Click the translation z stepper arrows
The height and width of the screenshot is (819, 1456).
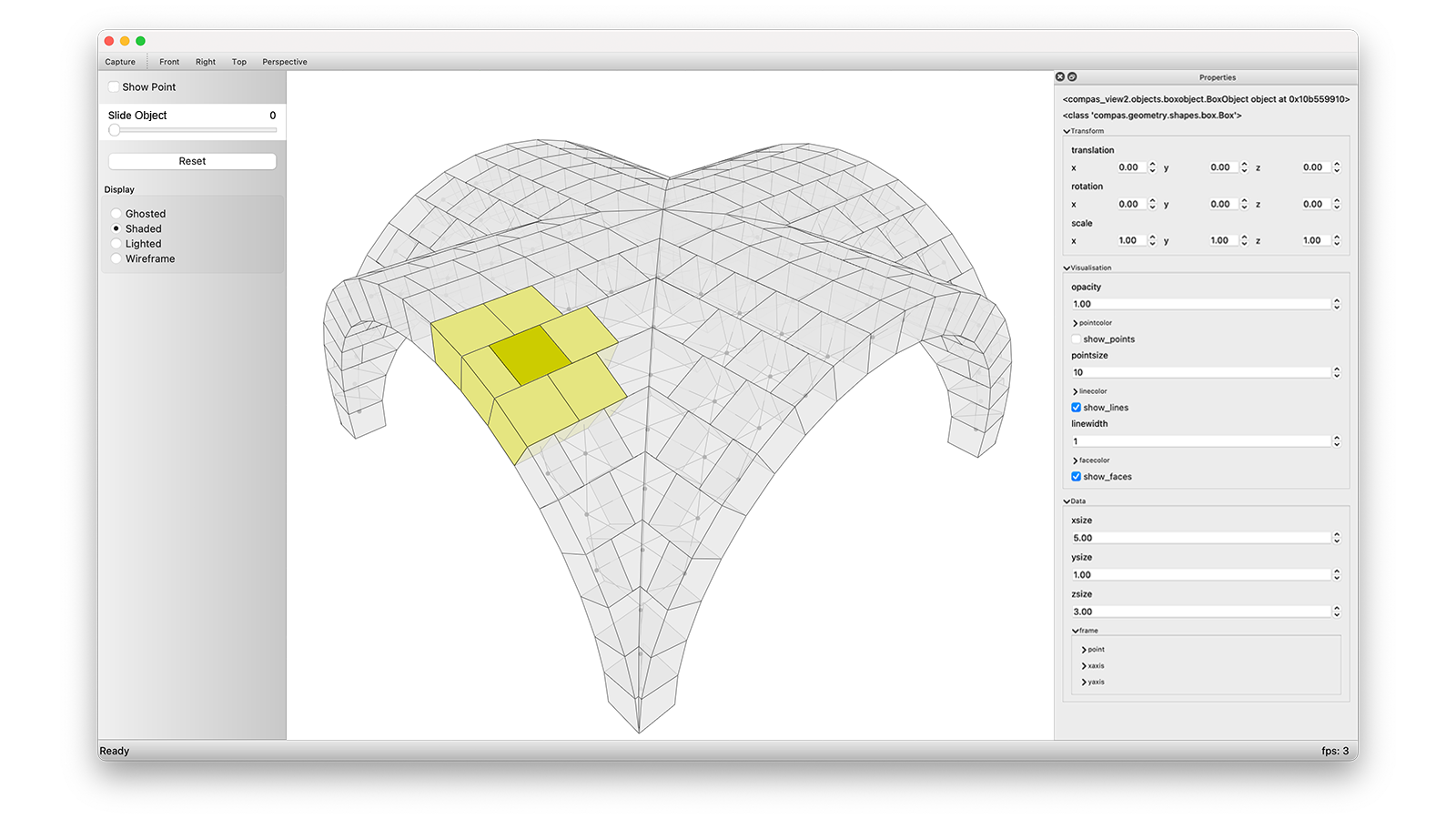[x=1336, y=167]
